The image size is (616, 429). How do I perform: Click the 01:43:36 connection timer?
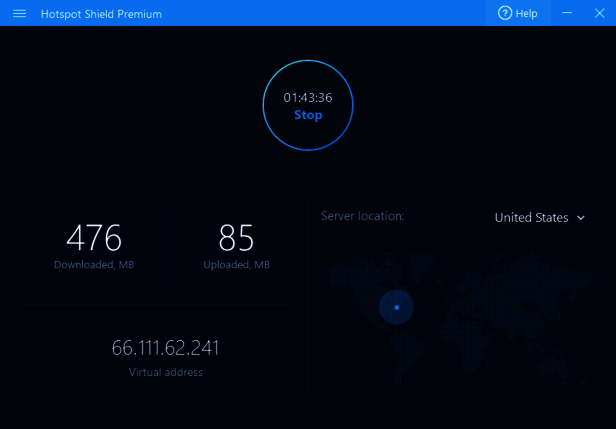click(308, 98)
